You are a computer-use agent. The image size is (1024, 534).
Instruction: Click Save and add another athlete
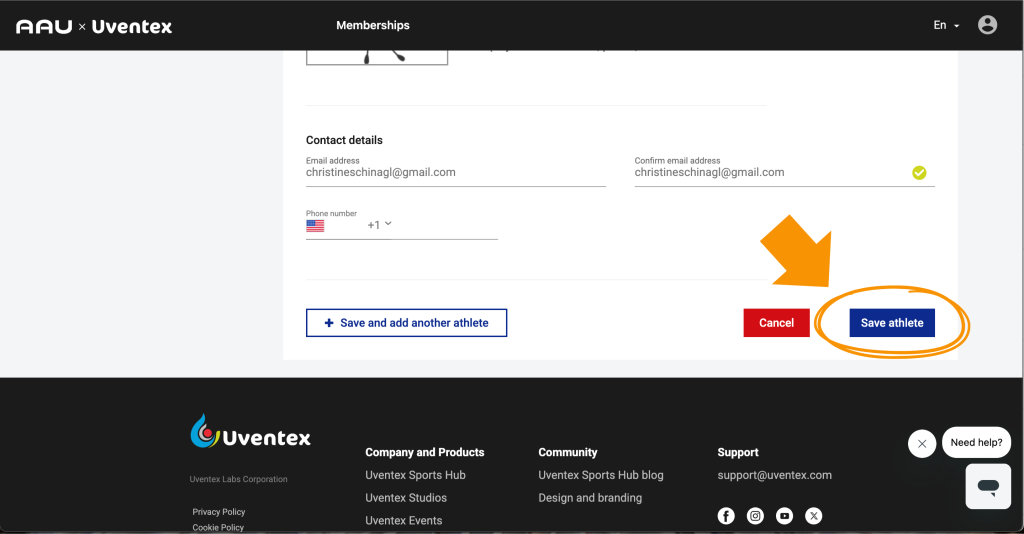[406, 323]
